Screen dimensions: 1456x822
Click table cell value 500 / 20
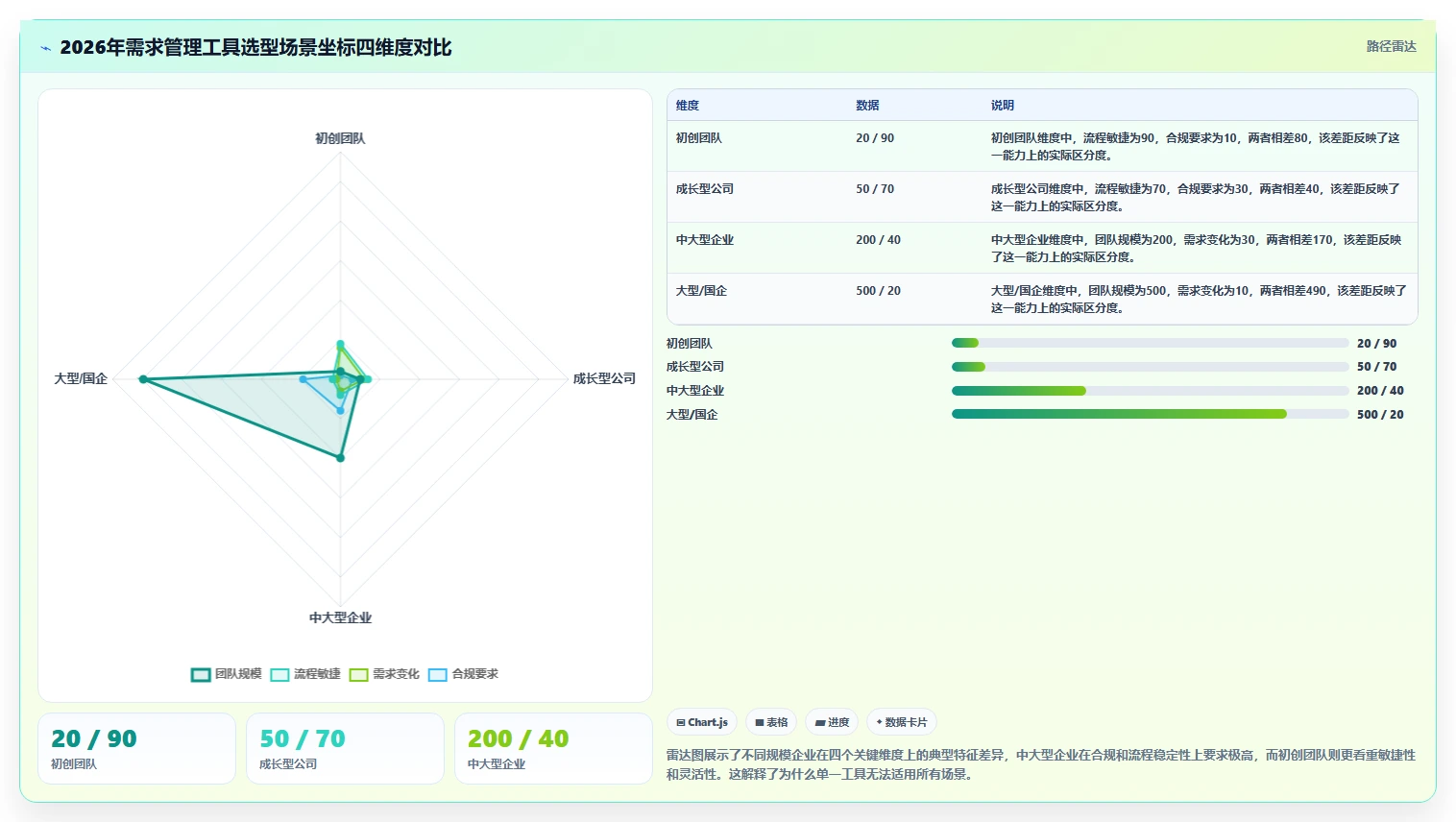[x=878, y=291]
